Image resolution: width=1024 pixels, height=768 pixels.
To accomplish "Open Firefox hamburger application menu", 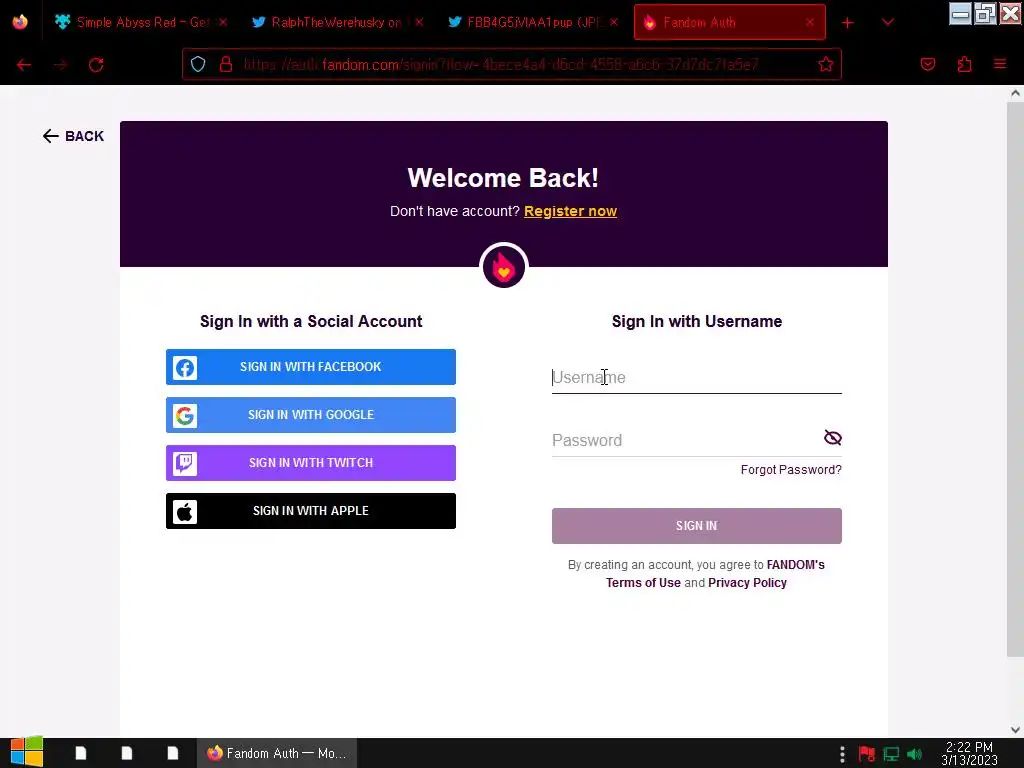I will pyautogui.click(x=1000, y=64).
